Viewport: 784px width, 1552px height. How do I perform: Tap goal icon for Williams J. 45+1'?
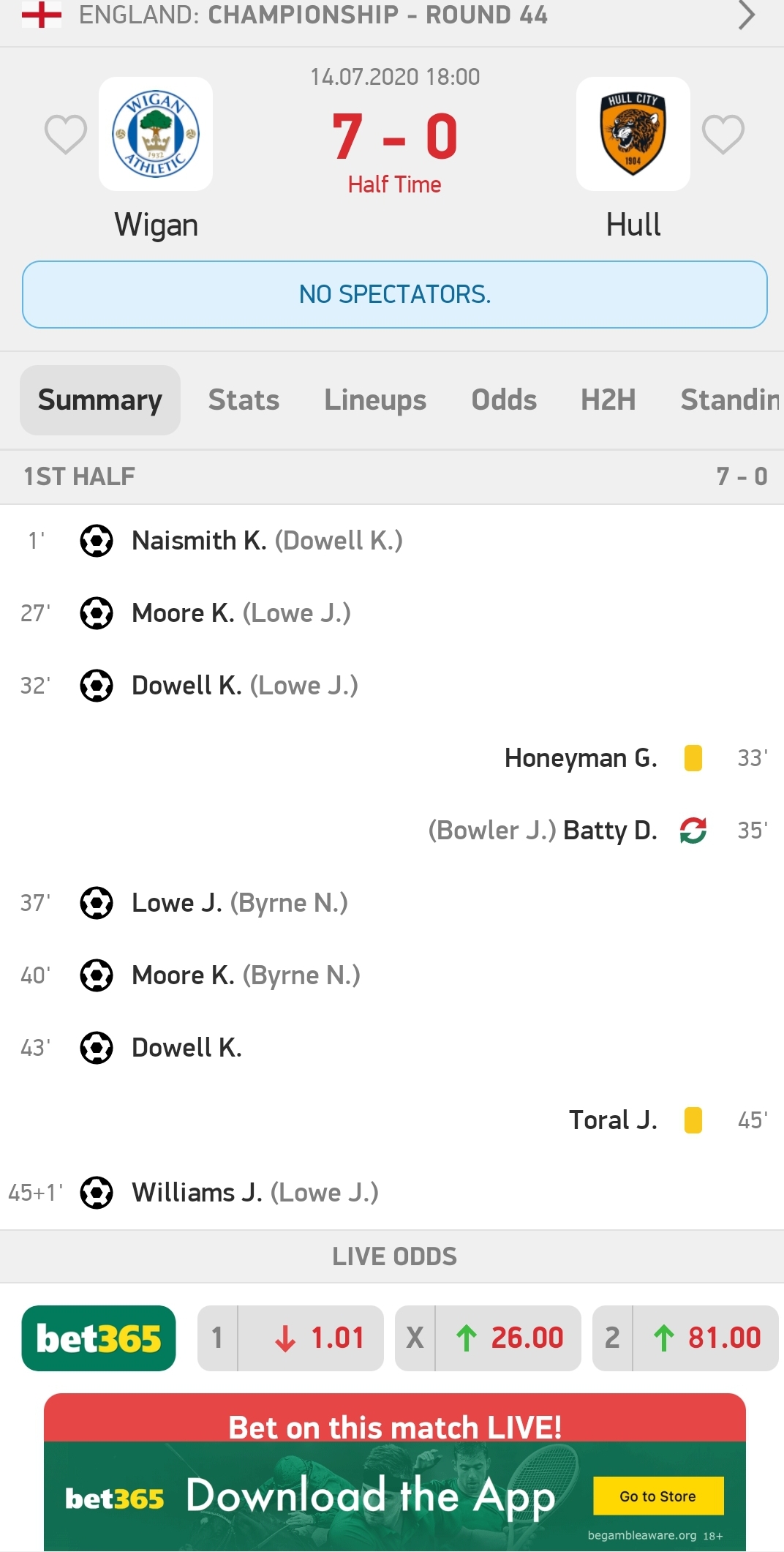click(x=97, y=1193)
